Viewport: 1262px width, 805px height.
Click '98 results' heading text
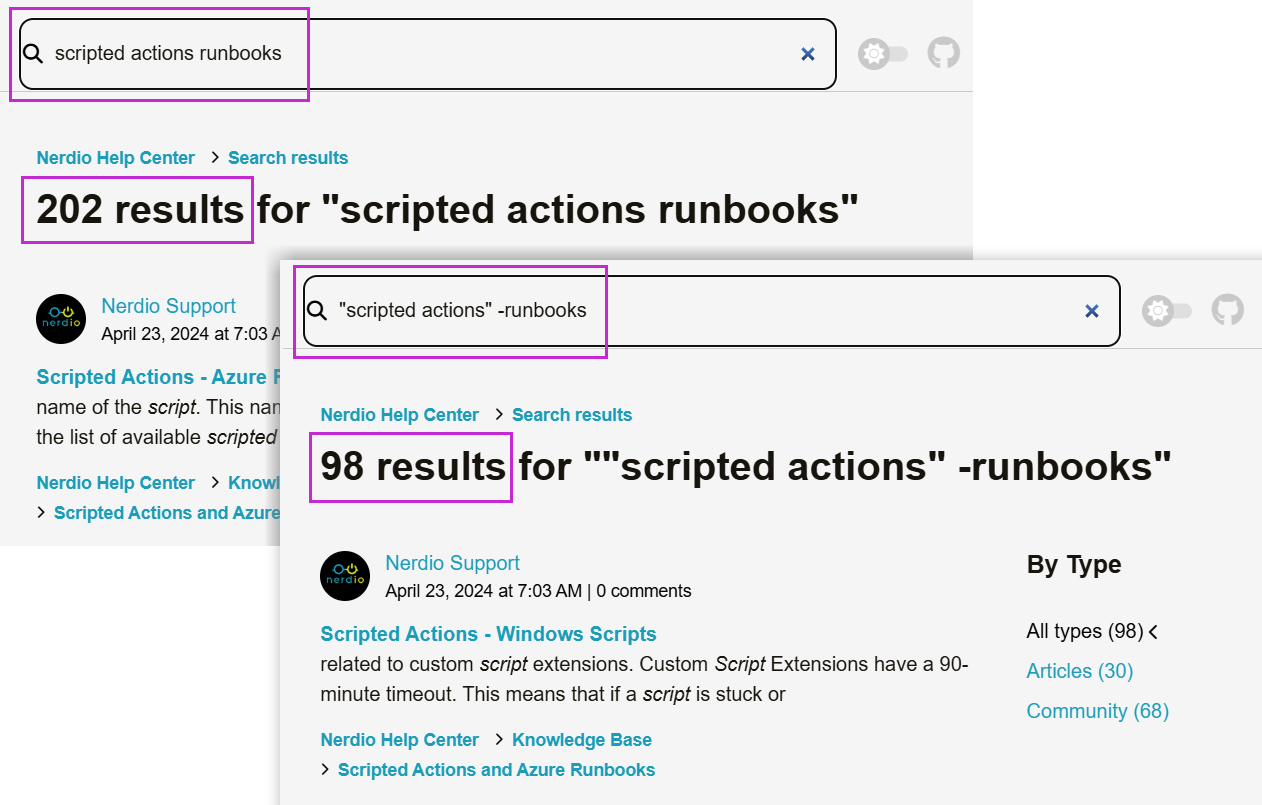(x=413, y=467)
